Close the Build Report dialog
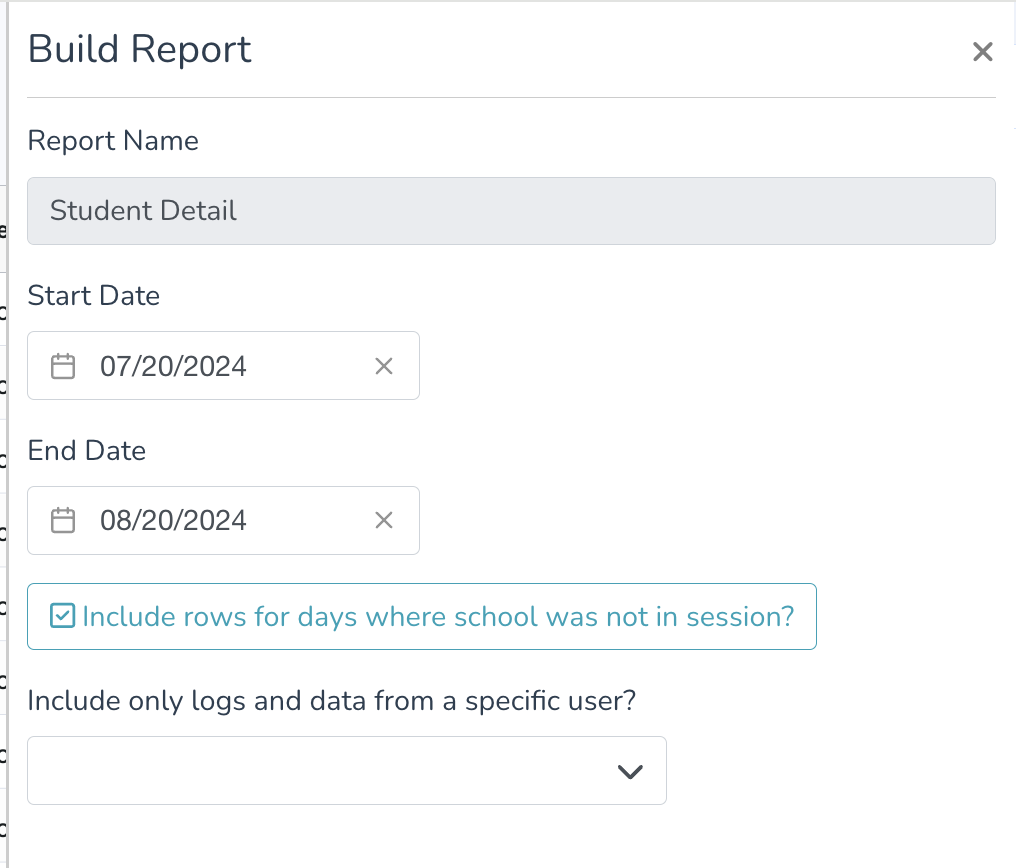This screenshot has height=868, width=1016. point(982,51)
